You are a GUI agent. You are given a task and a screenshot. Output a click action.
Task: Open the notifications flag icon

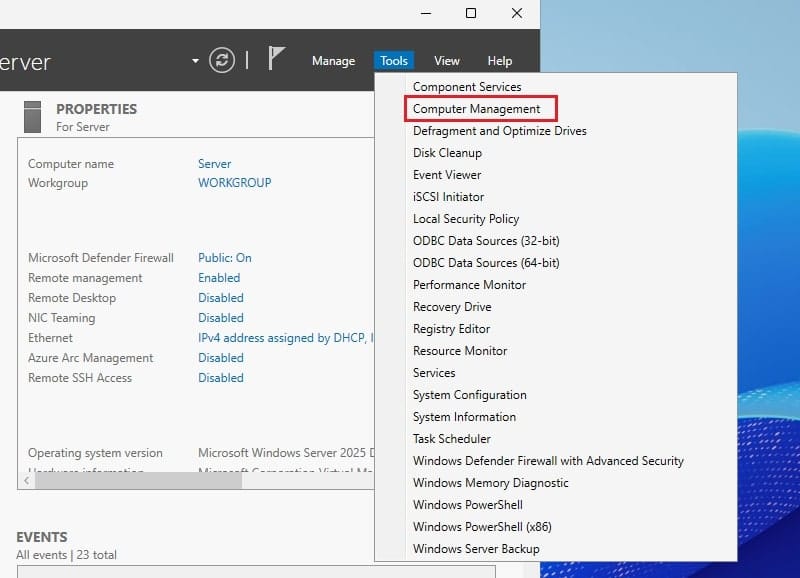pyautogui.click(x=277, y=59)
